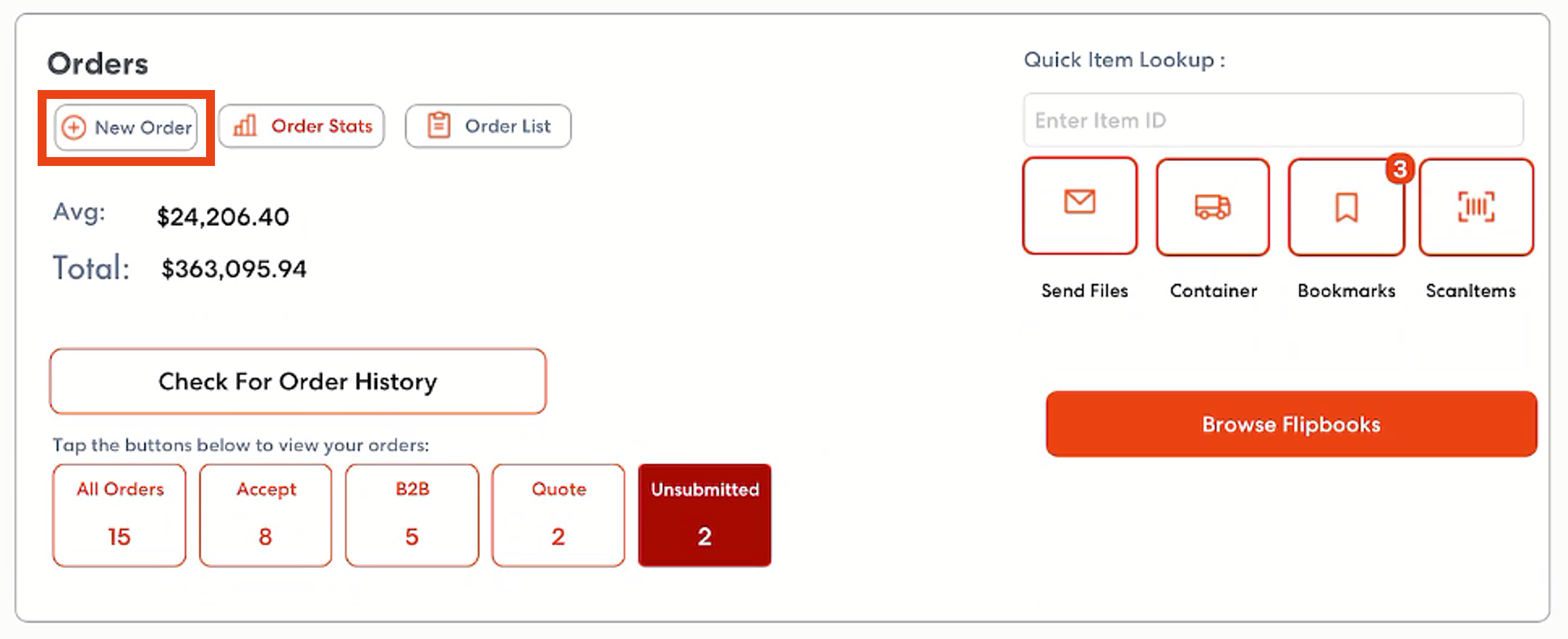The image size is (1568, 639).
Task: Click the Order Stats button text
Action: click(x=322, y=126)
